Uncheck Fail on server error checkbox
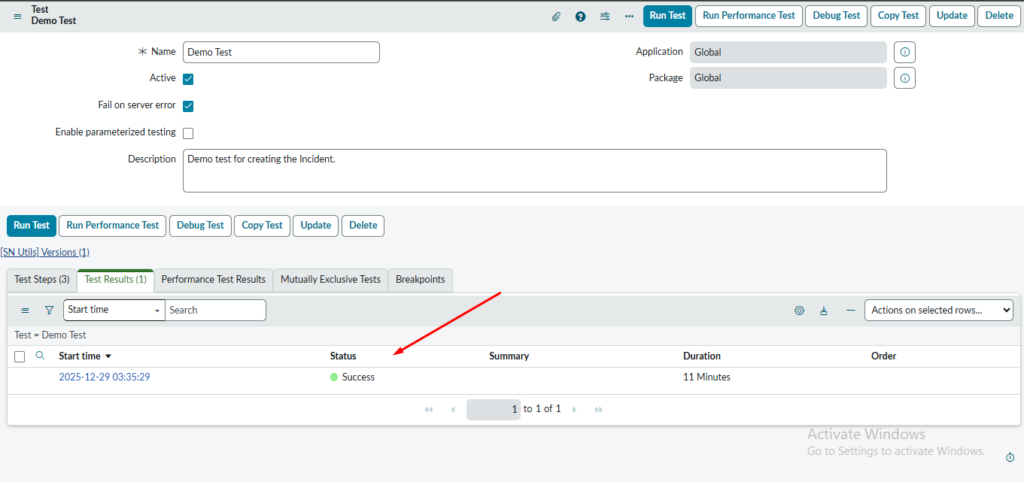Viewport: 1024px width, 482px height. click(188, 106)
